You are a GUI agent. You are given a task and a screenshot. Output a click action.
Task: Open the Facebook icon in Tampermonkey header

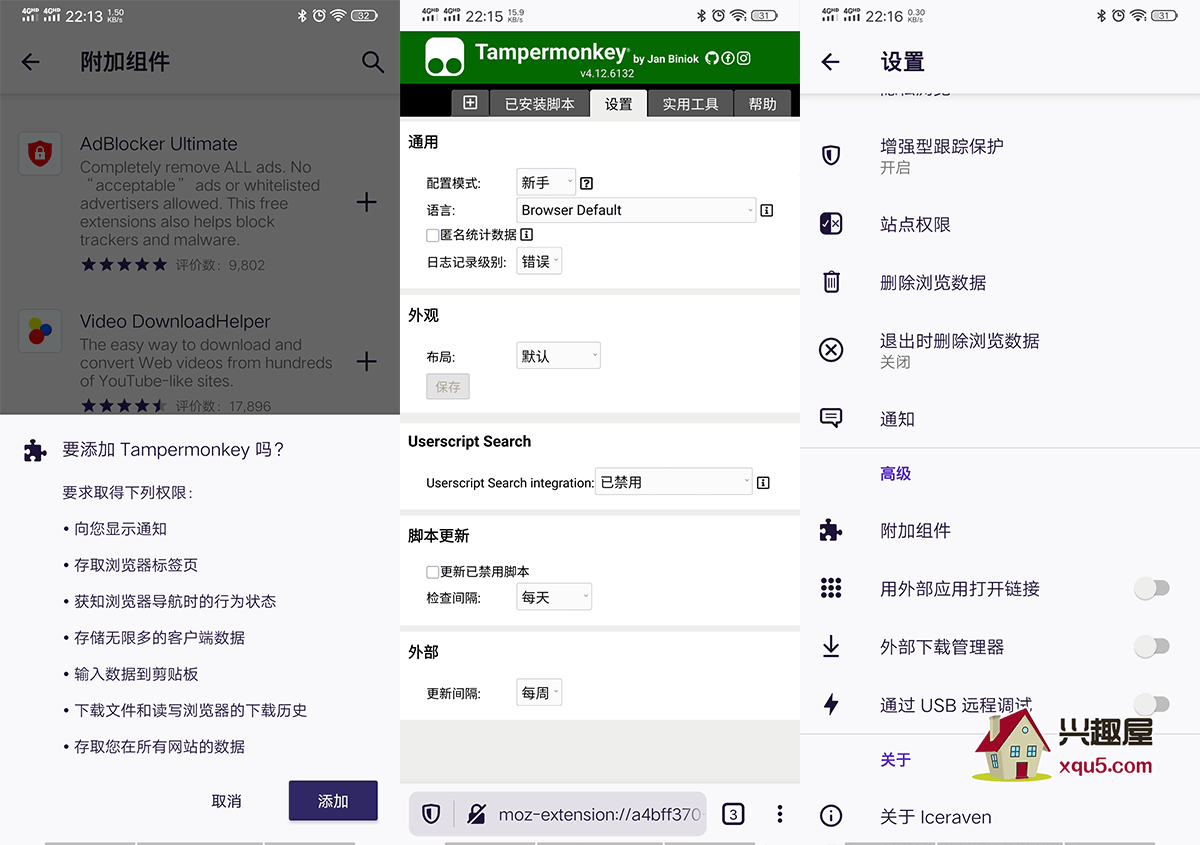728,58
